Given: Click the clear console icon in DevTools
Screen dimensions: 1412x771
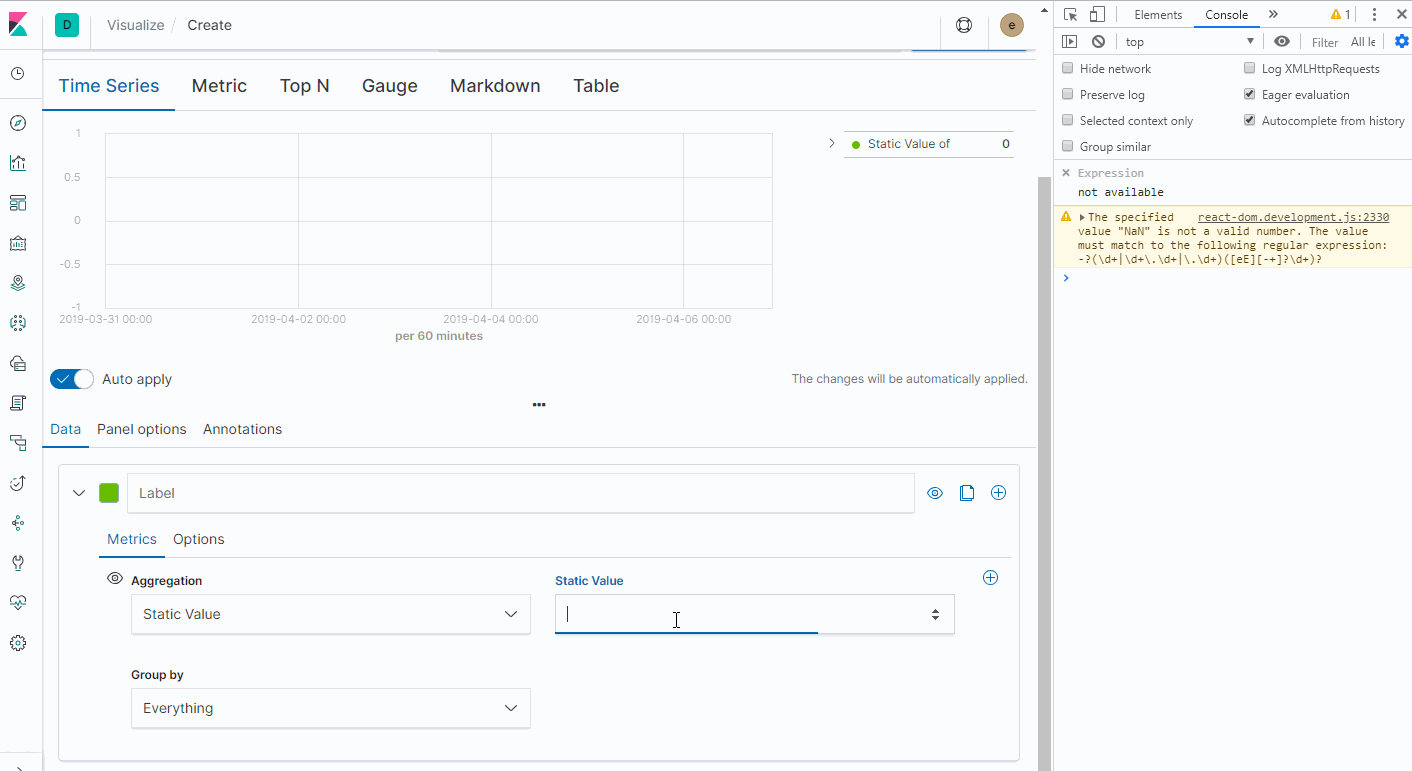Looking at the screenshot, I should pos(1097,41).
